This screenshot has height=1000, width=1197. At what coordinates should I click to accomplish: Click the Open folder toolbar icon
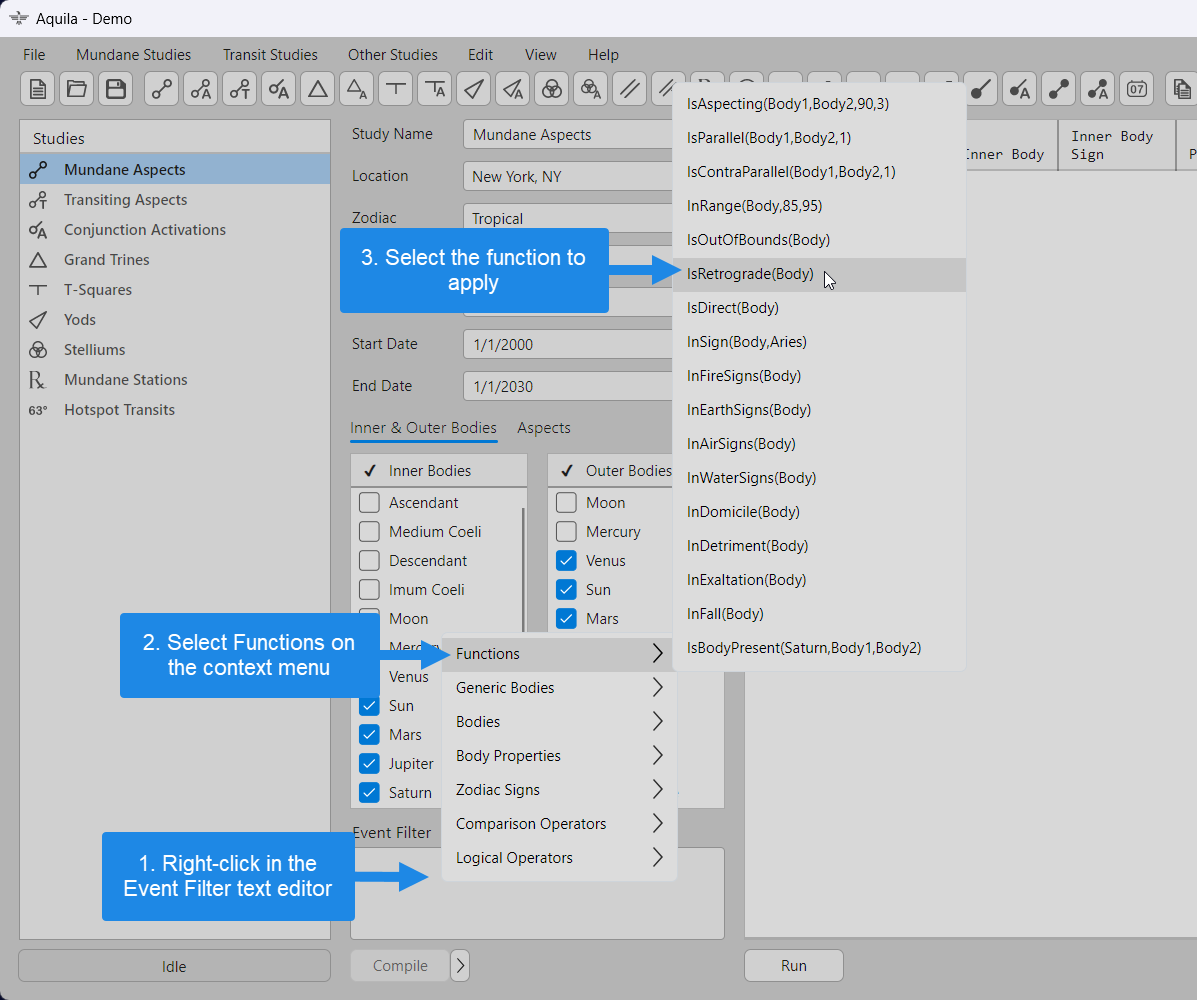tap(76, 89)
